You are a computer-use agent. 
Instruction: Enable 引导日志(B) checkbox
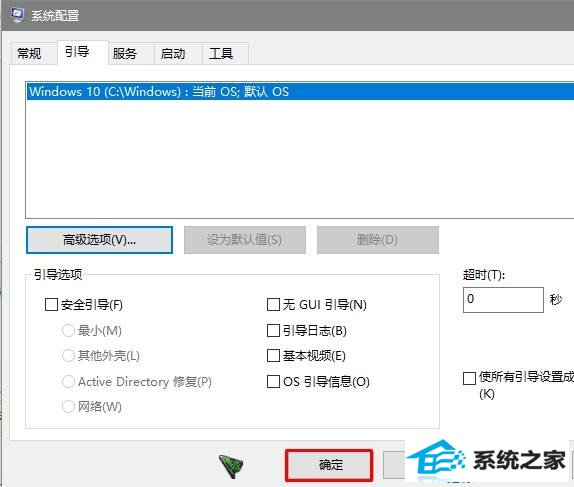pyautogui.click(x=273, y=330)
